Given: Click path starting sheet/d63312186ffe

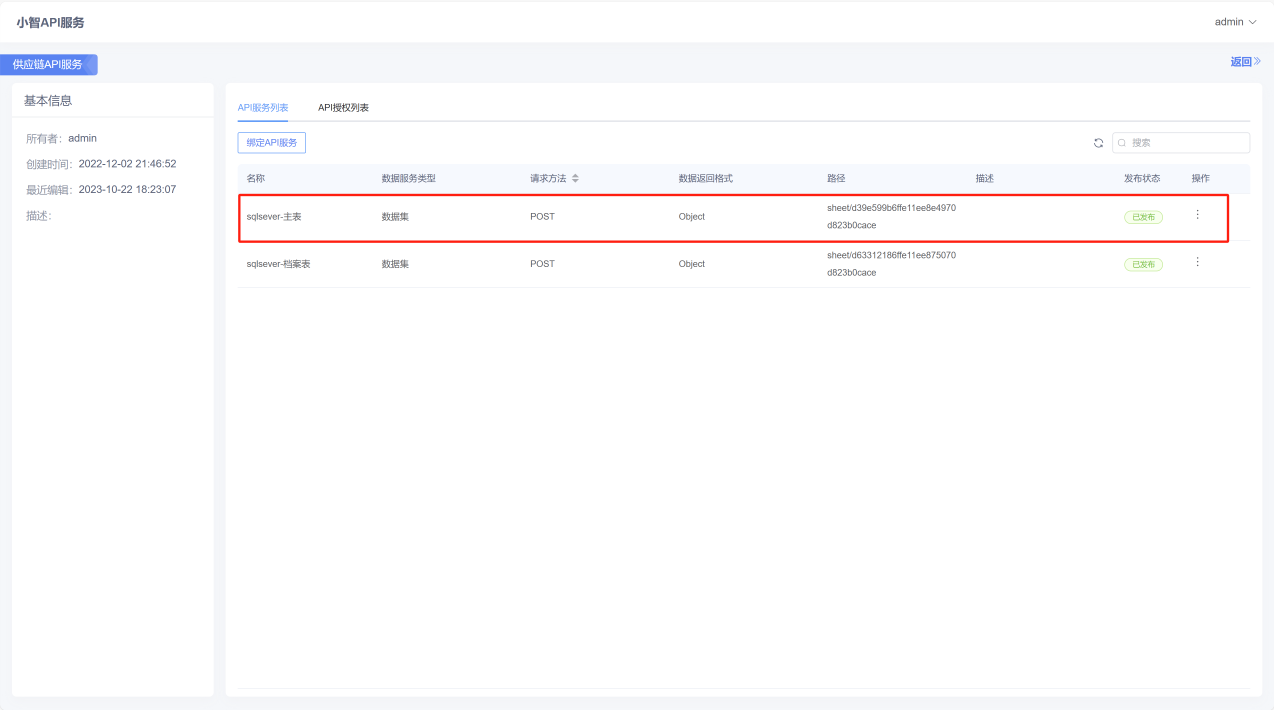Looking at the screenshot, I should point(891,264).
